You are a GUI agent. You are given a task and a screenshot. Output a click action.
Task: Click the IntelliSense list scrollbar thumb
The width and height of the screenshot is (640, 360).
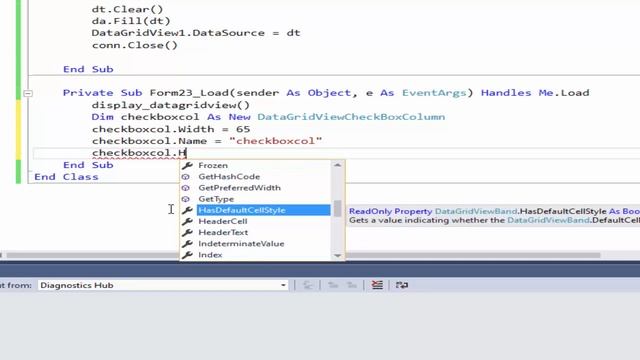coord(338,208)
